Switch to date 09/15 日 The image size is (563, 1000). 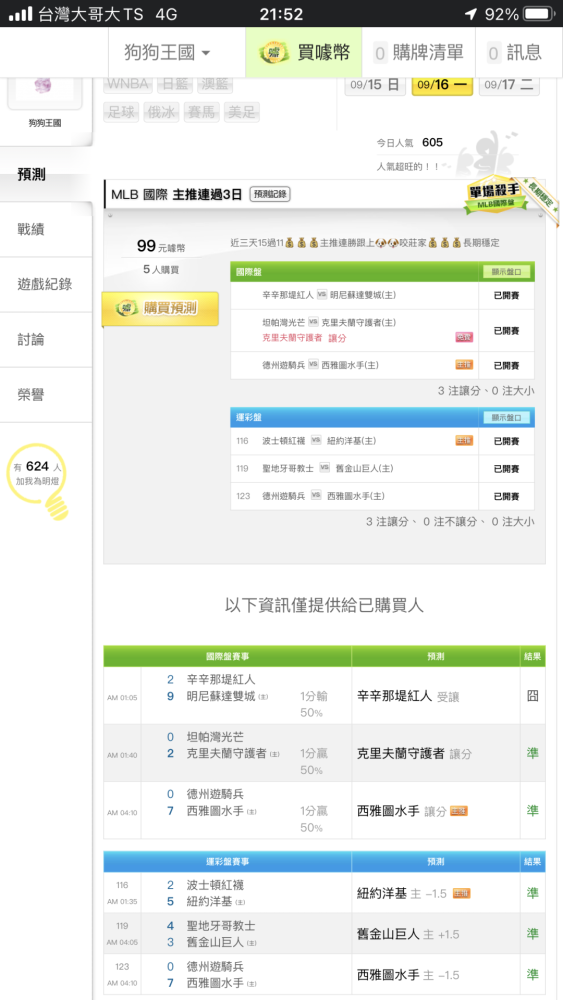tap(375, 85)
